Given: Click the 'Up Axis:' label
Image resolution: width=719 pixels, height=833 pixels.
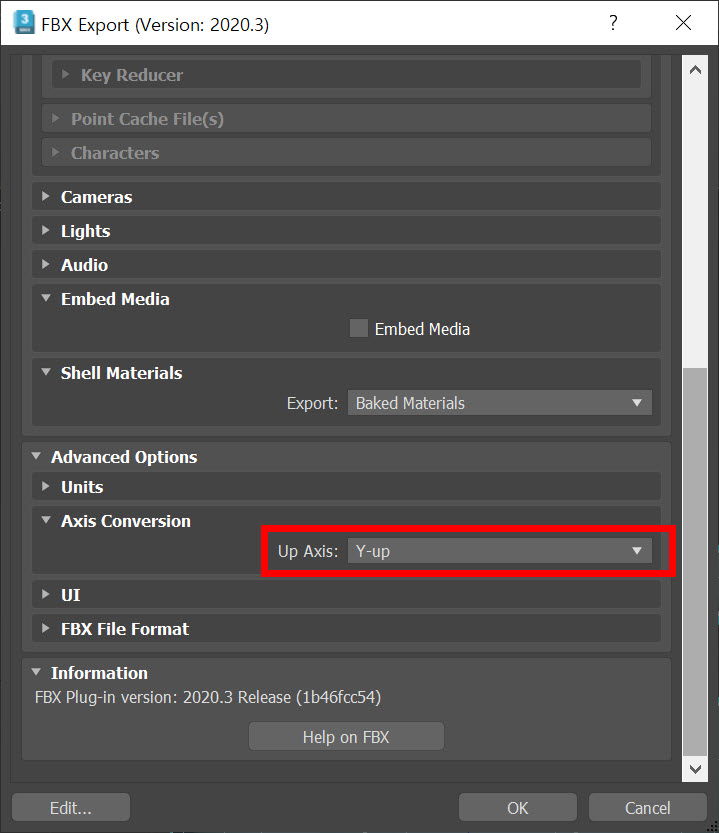Looking at the screenshot, I should click(308, 551).
